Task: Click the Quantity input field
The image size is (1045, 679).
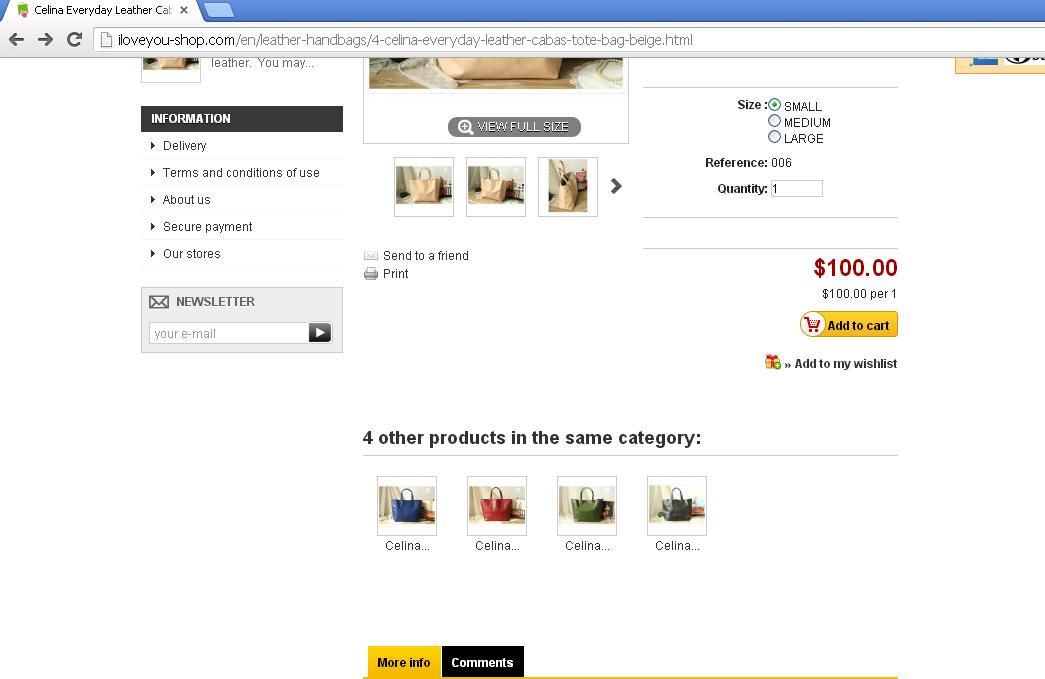Action: pyautogui.click(x=797, y=189)
